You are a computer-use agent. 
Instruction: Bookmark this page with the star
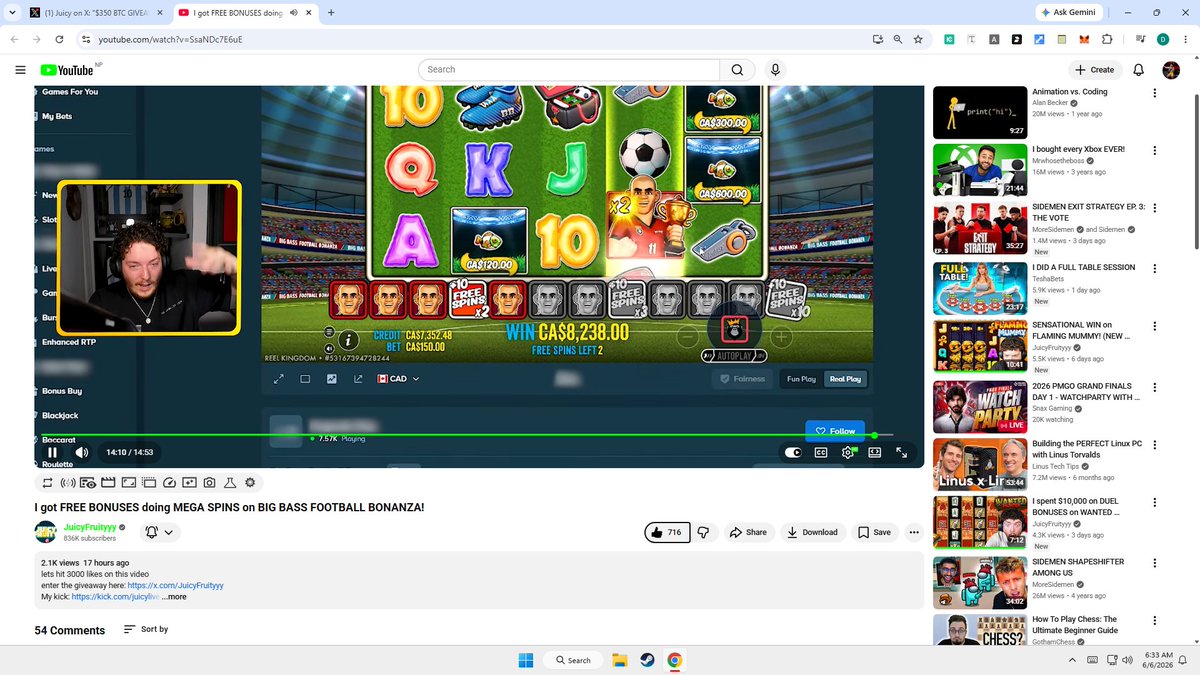(x=918, y=39)
